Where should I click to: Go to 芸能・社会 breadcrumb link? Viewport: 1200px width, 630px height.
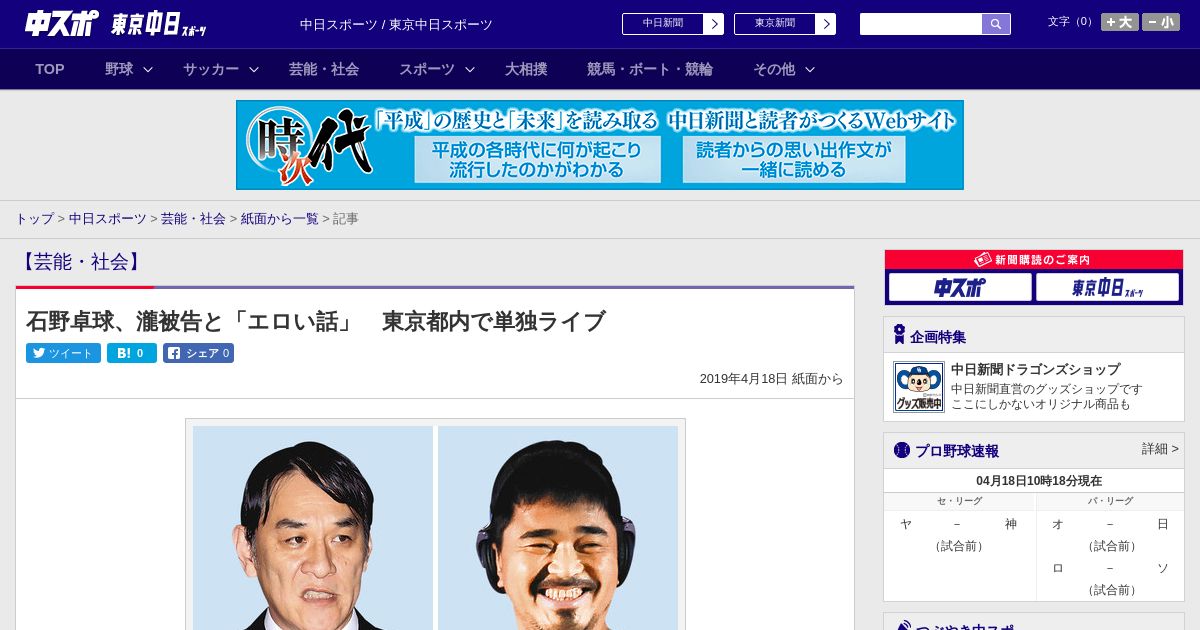pos(193,219)
